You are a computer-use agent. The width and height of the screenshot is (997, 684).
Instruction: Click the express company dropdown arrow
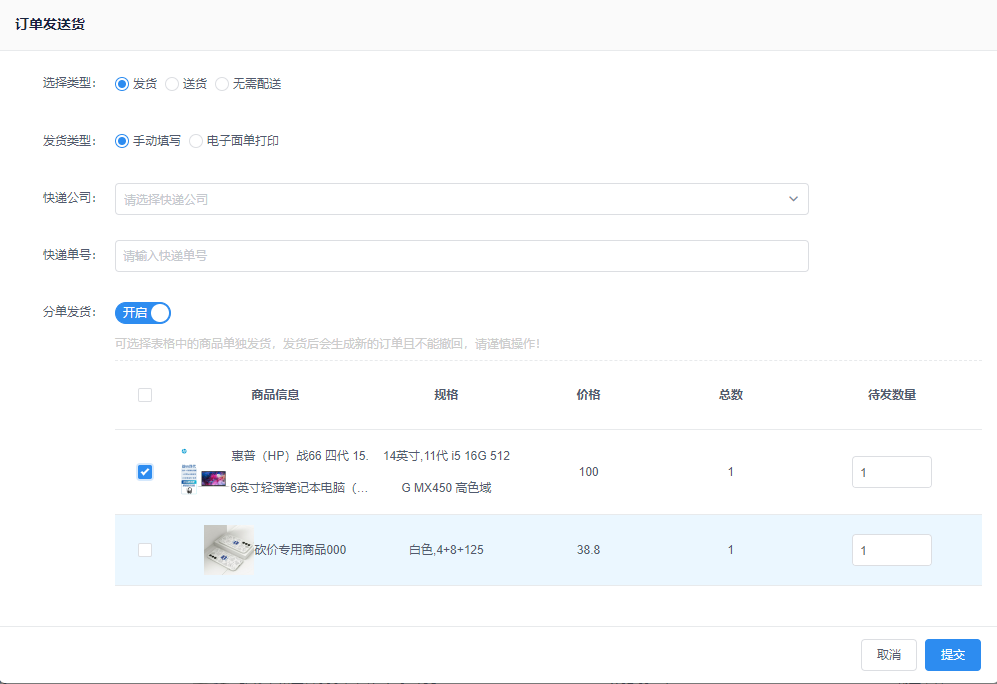[x=793, y=199]
